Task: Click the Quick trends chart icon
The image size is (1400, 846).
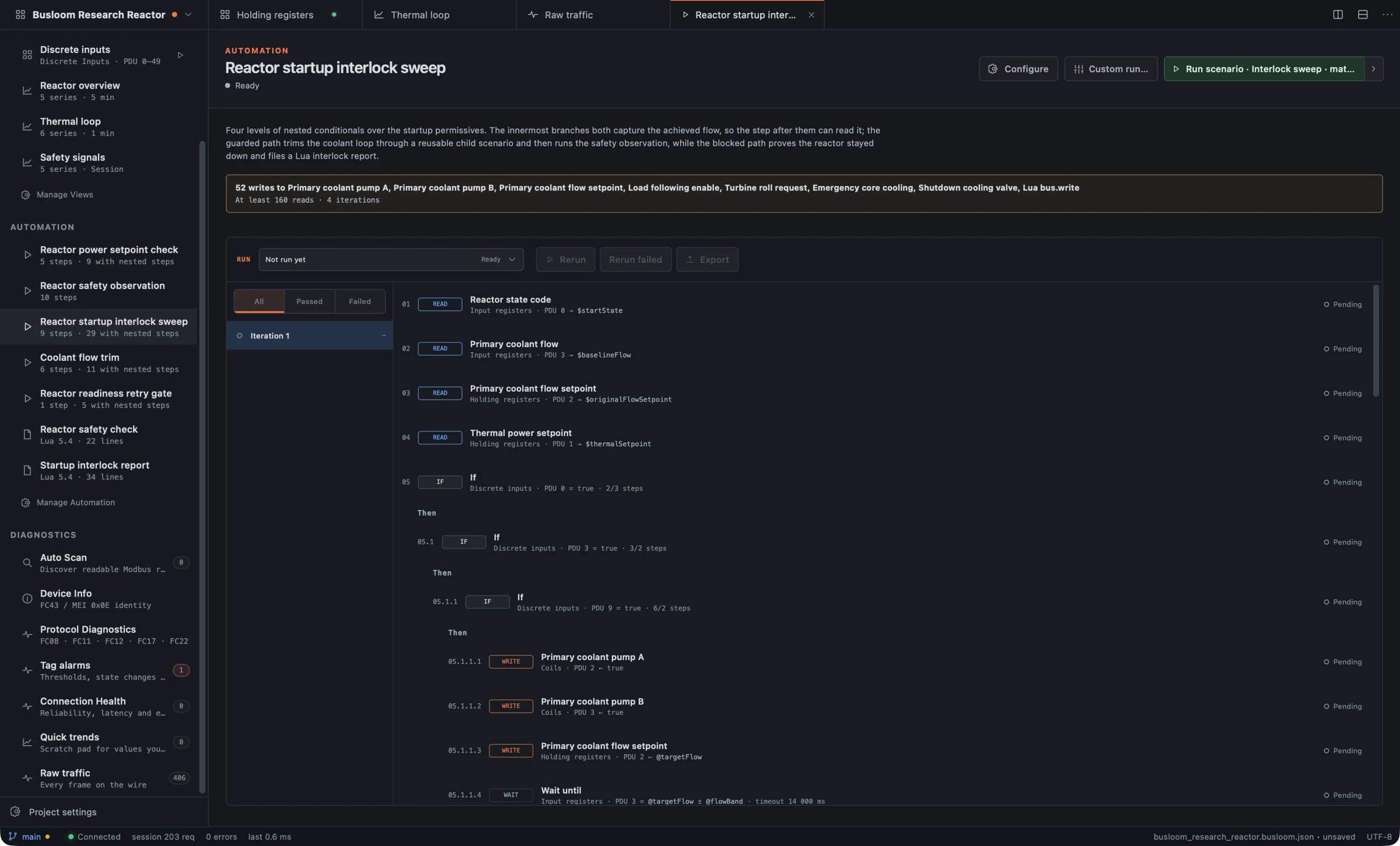Action: click(27, 742)
